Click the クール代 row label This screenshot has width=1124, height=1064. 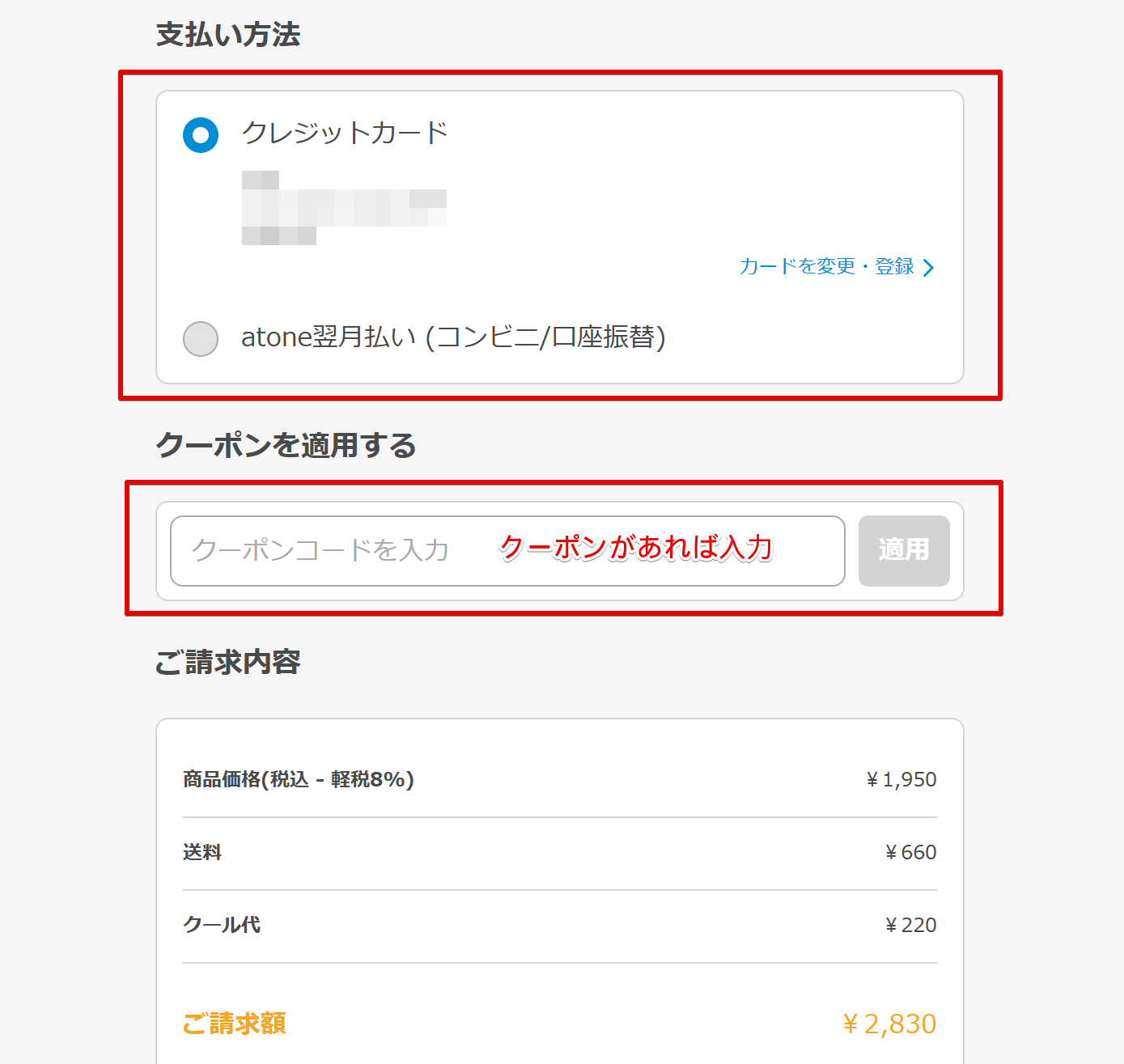point(222,925)
